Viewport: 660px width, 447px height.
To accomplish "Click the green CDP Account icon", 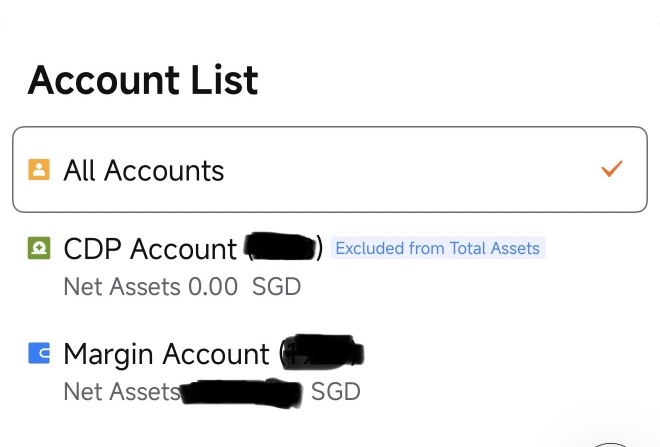I will click(39, 248).
